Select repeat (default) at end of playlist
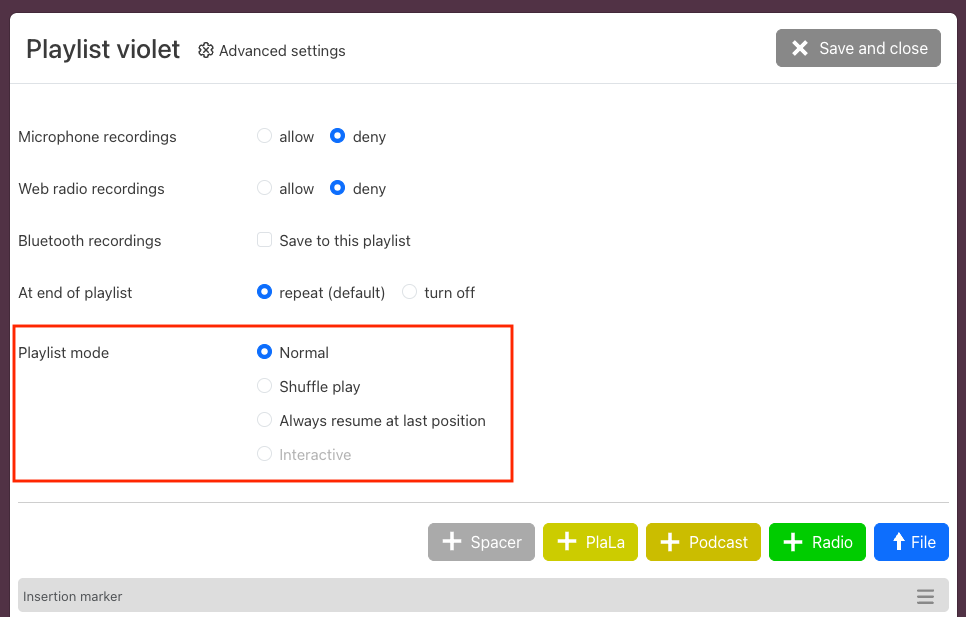The width and height of the screenshot is (966, 617). [x=265, y=292]
